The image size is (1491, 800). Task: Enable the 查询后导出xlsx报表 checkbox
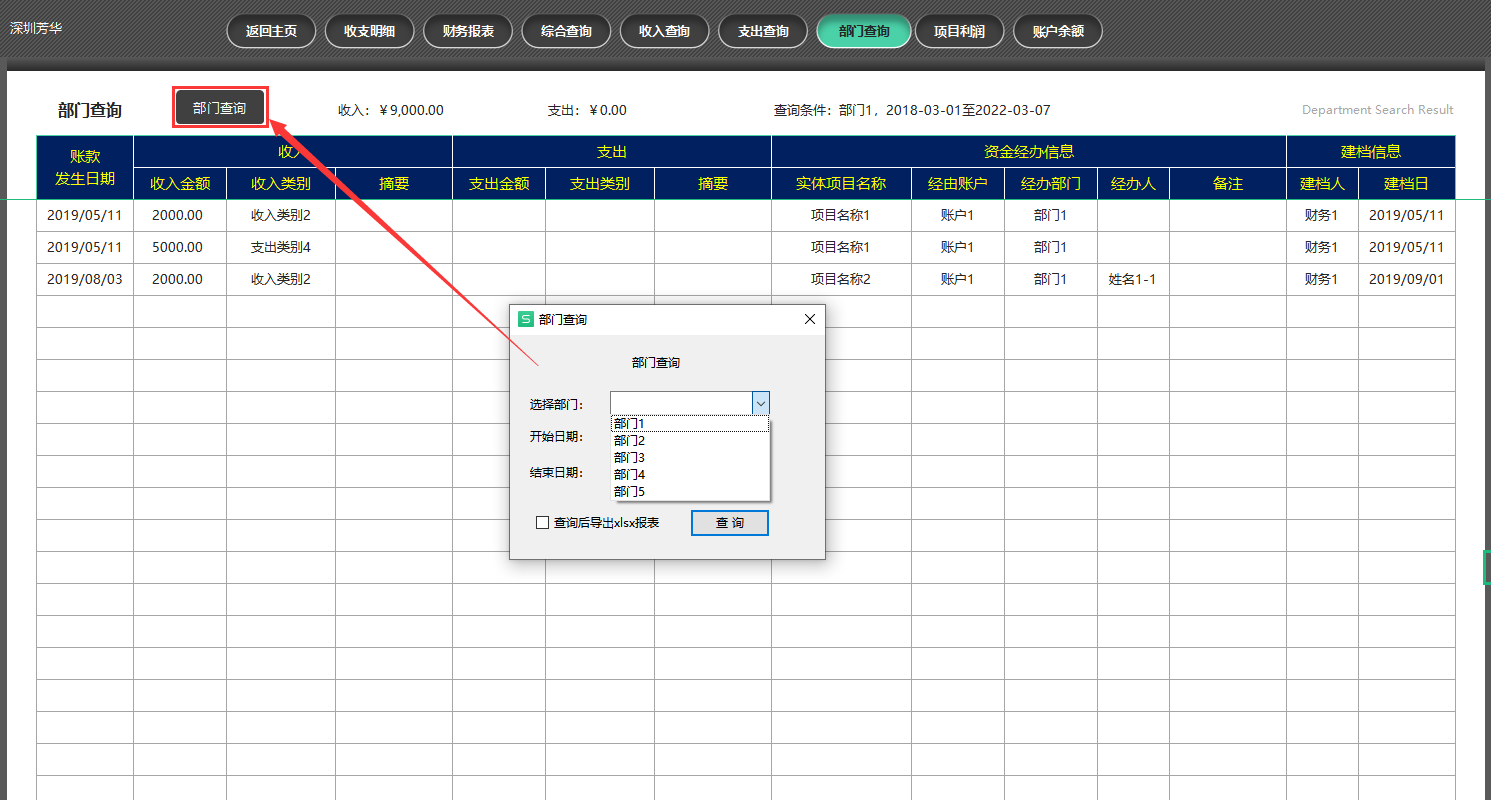pos(543,522)
